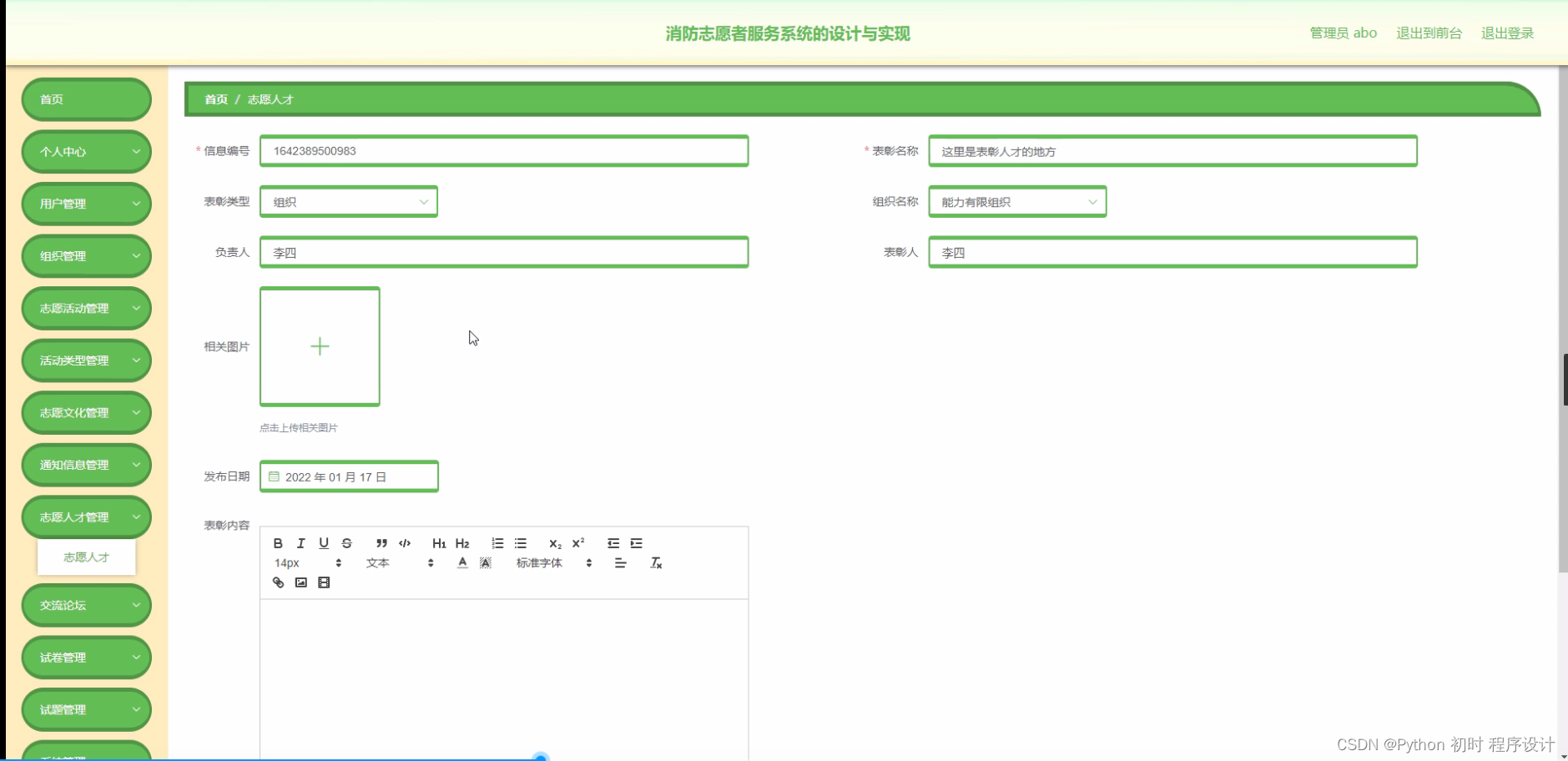
Task: Select 志愿人才 in the sidebar
Action: (x=86, y=557)
